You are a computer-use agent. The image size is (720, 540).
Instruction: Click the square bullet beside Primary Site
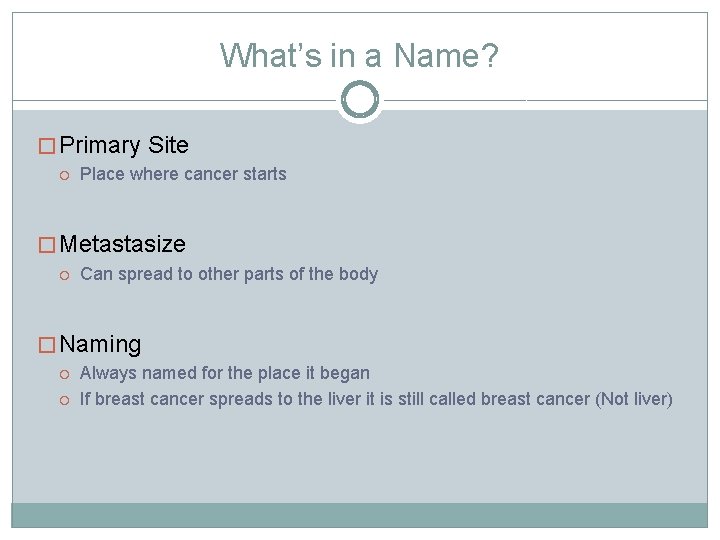tap(47, 146)
